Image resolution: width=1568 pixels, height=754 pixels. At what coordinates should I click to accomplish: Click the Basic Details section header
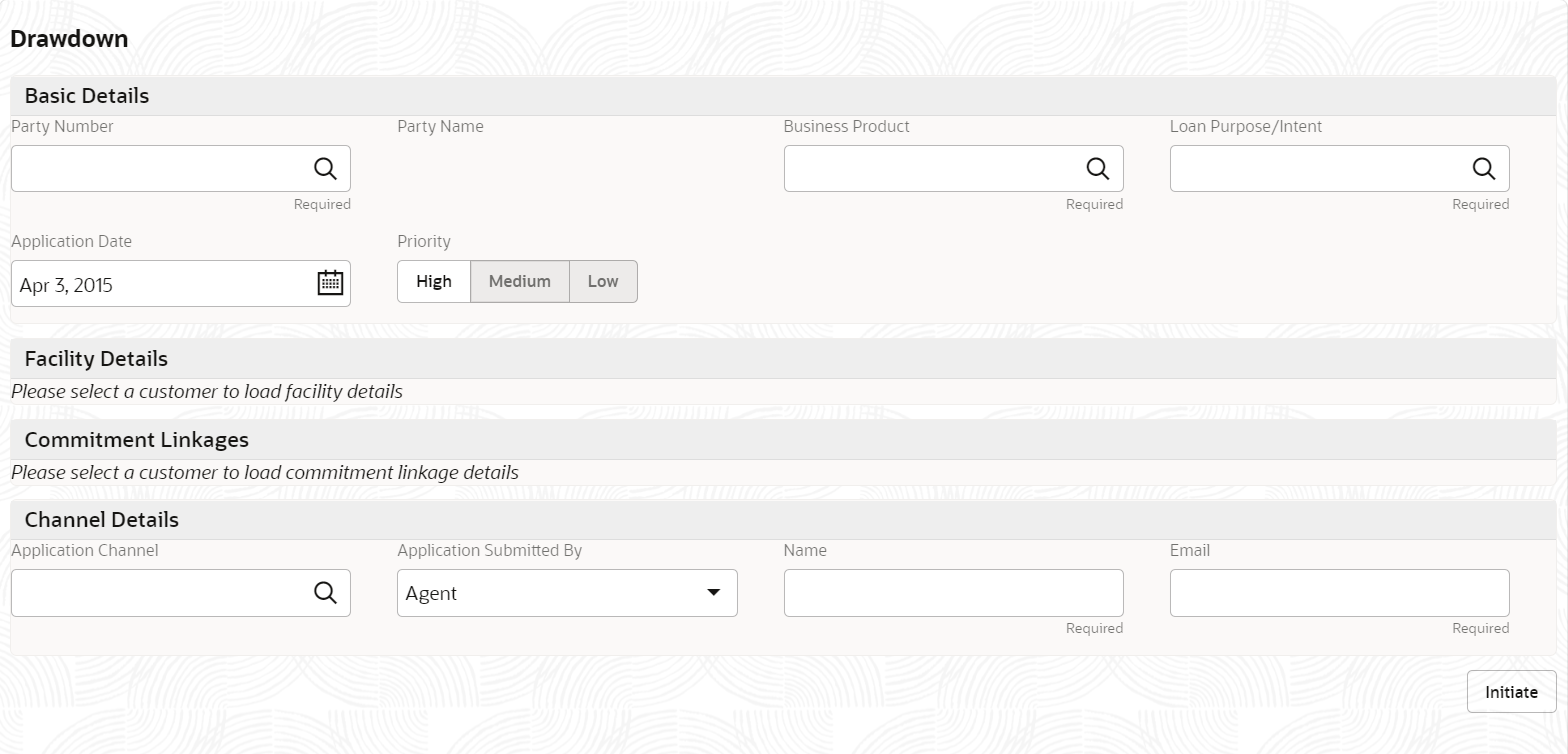coord(783,96)
